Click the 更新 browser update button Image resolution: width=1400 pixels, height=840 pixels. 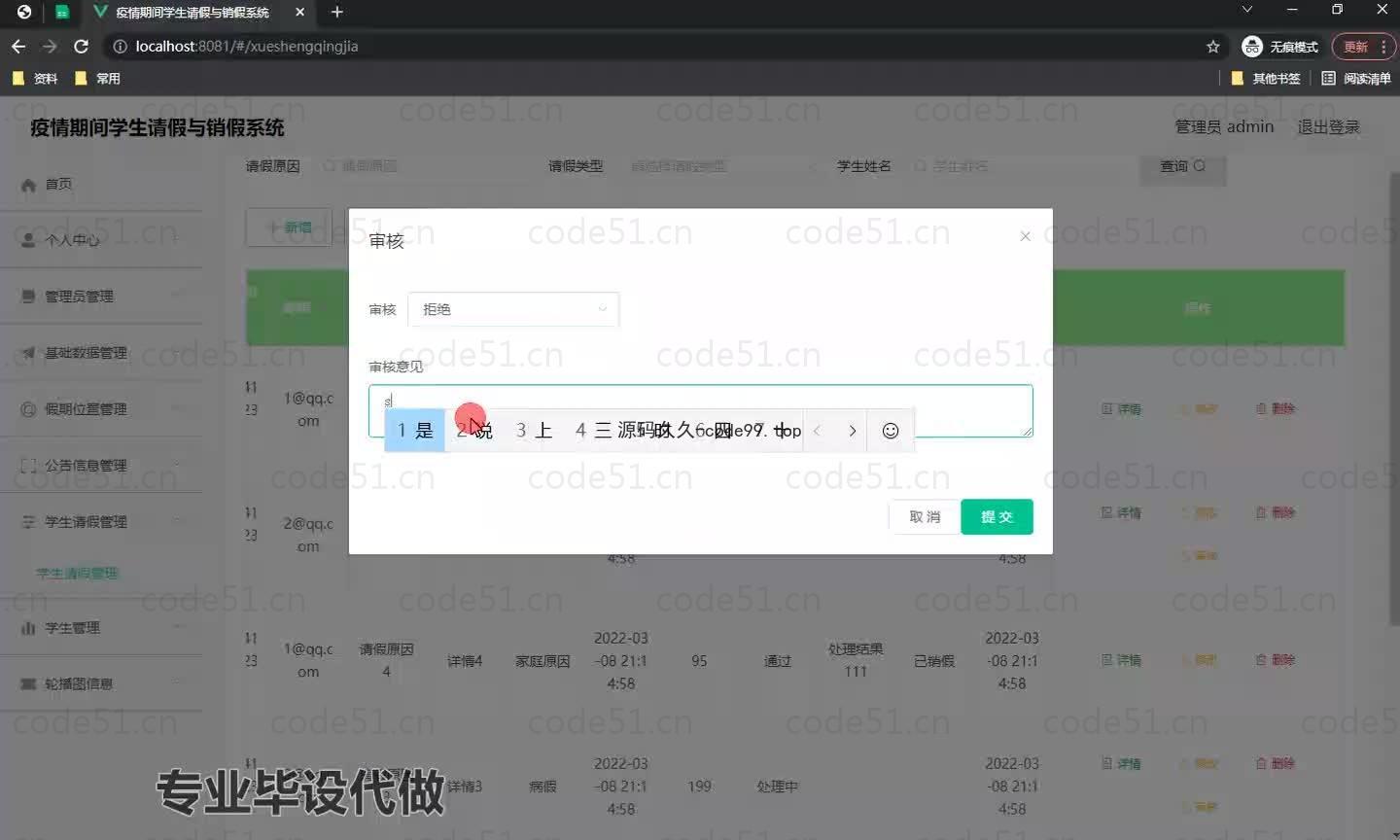point(1355,47)
